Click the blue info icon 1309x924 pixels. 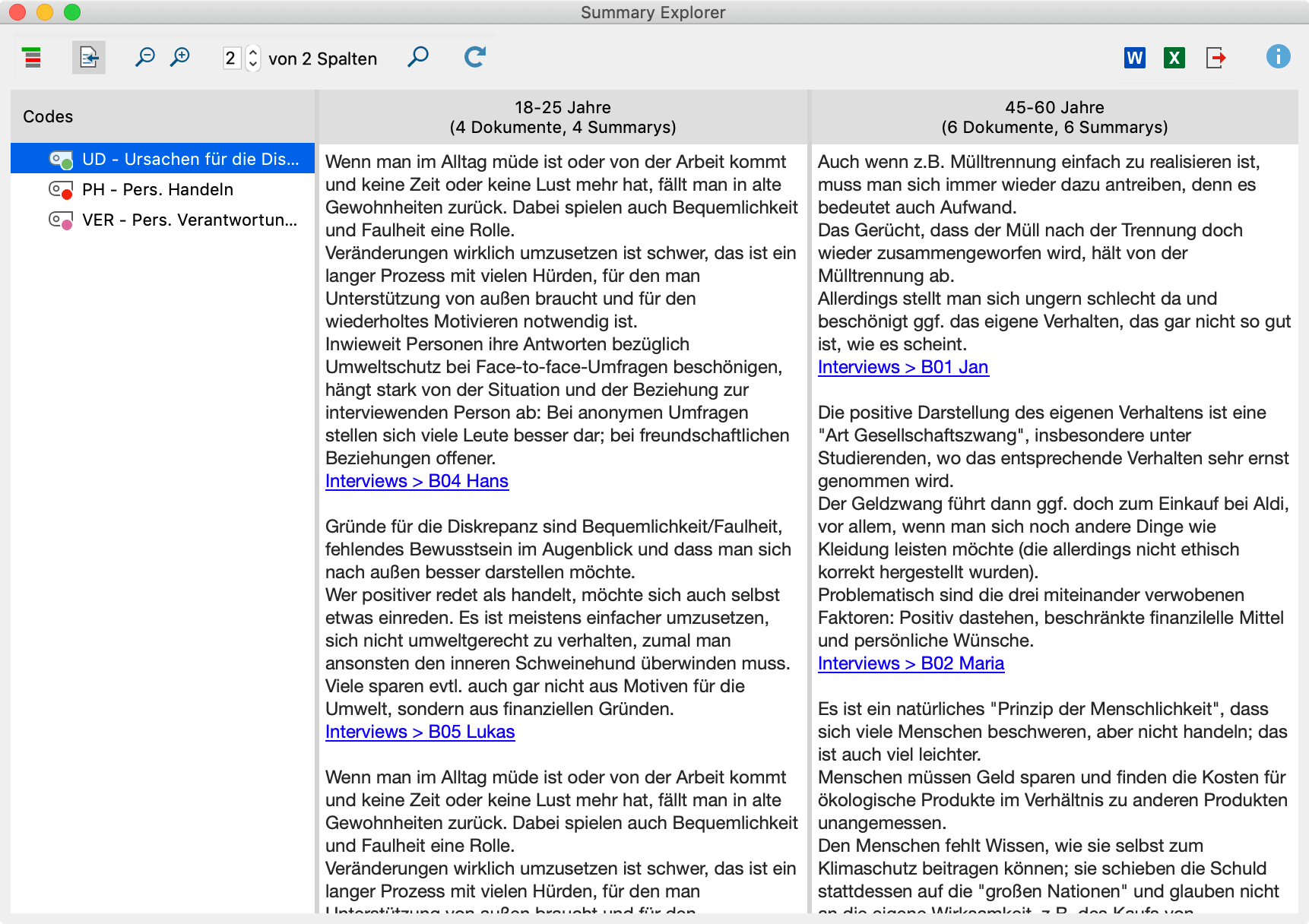click(1278, 57)
